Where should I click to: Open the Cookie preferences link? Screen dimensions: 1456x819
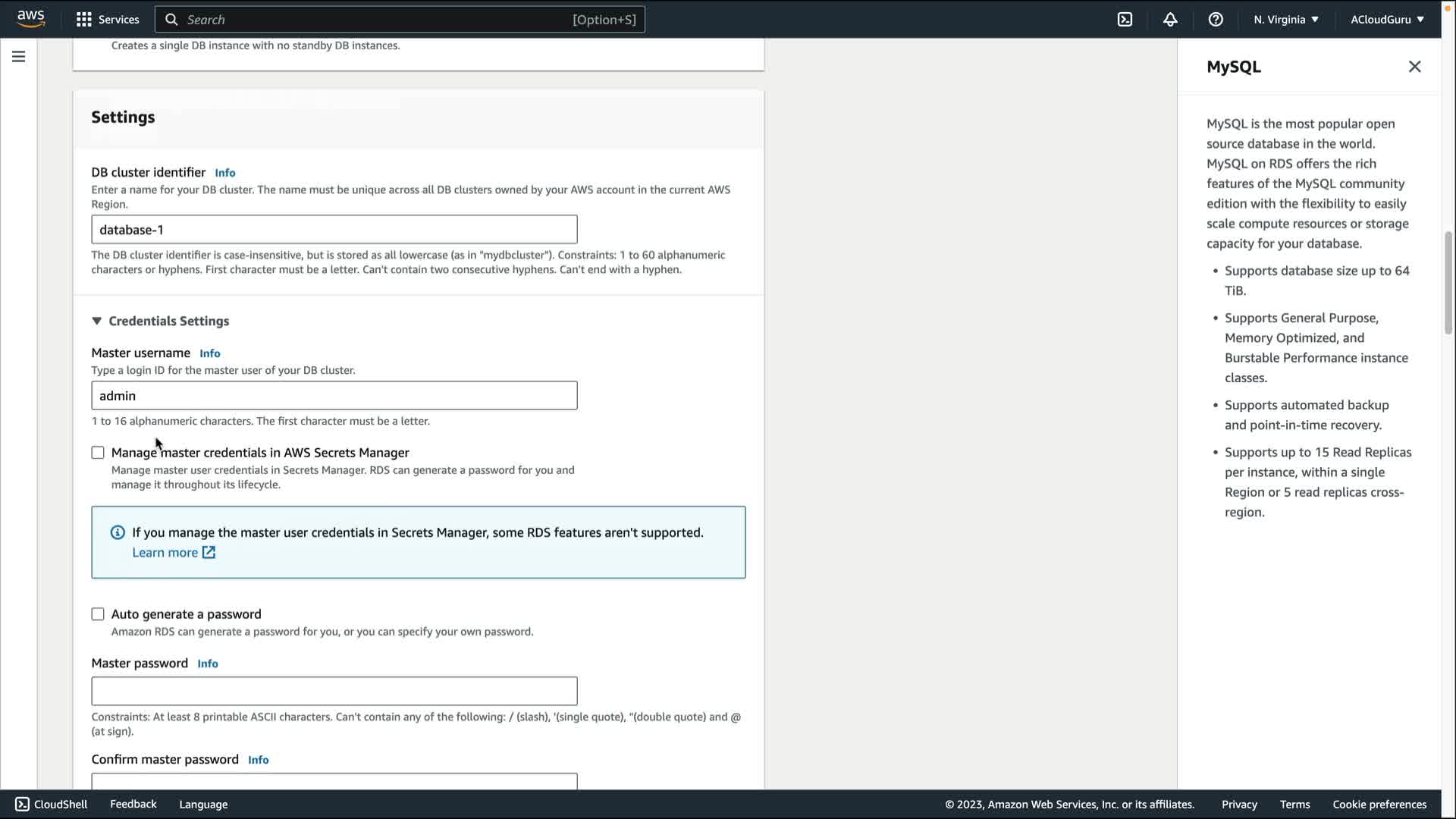1379,804
